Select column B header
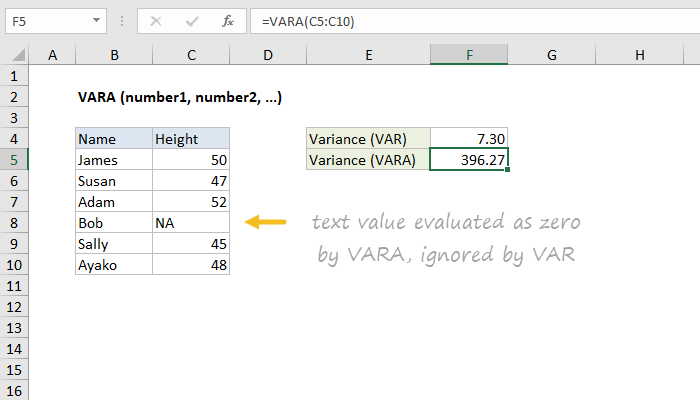This screenshot has height=400, width=700. 114,55
